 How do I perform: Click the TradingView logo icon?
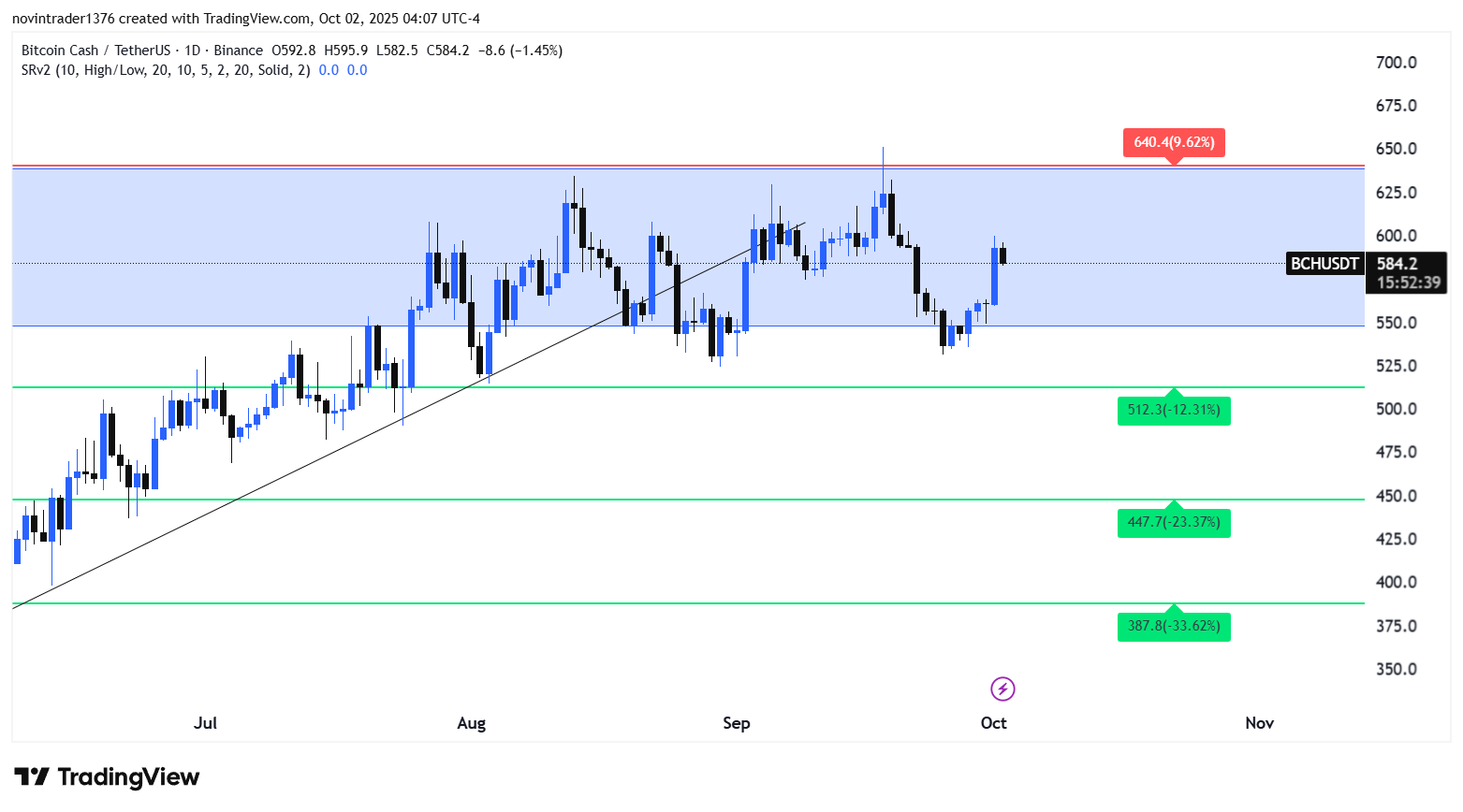coord(32,777)
